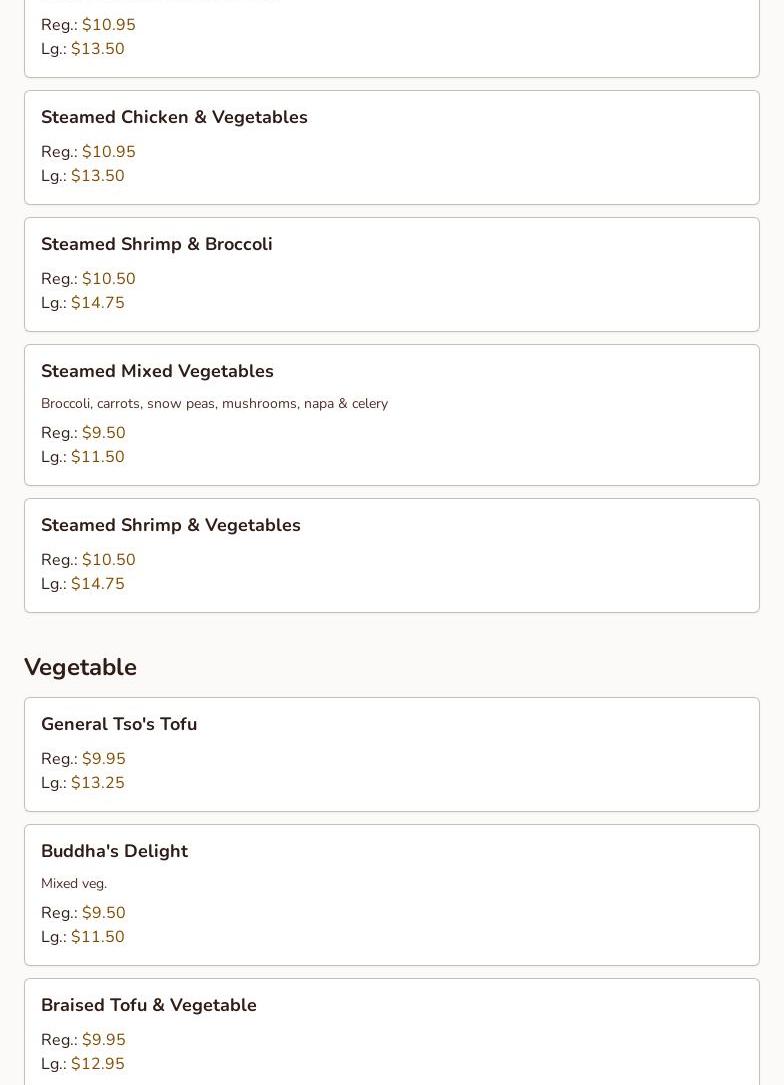Click the broccoli, carrots, snow peas description
784x1085 pixels.
pos(214,404)
